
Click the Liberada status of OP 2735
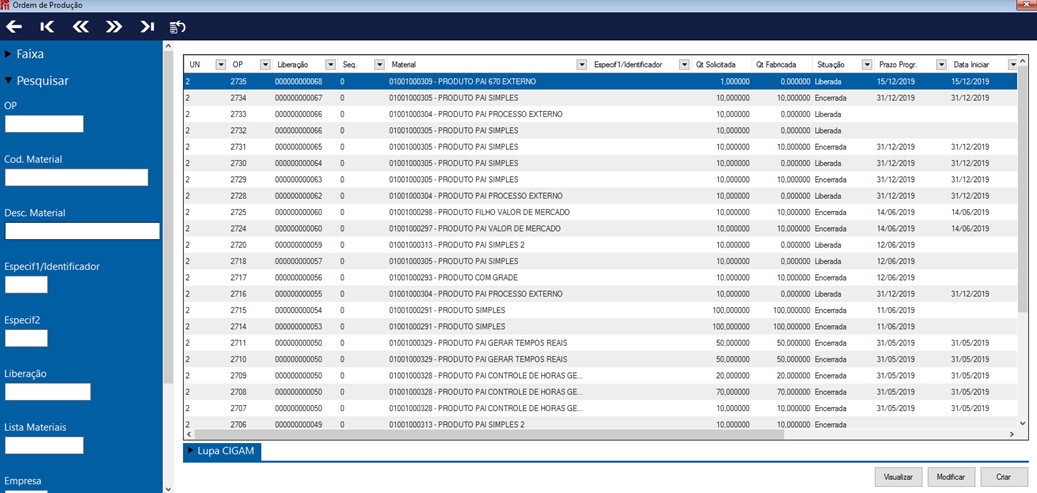pyautogui.click(x=828, y=81)
